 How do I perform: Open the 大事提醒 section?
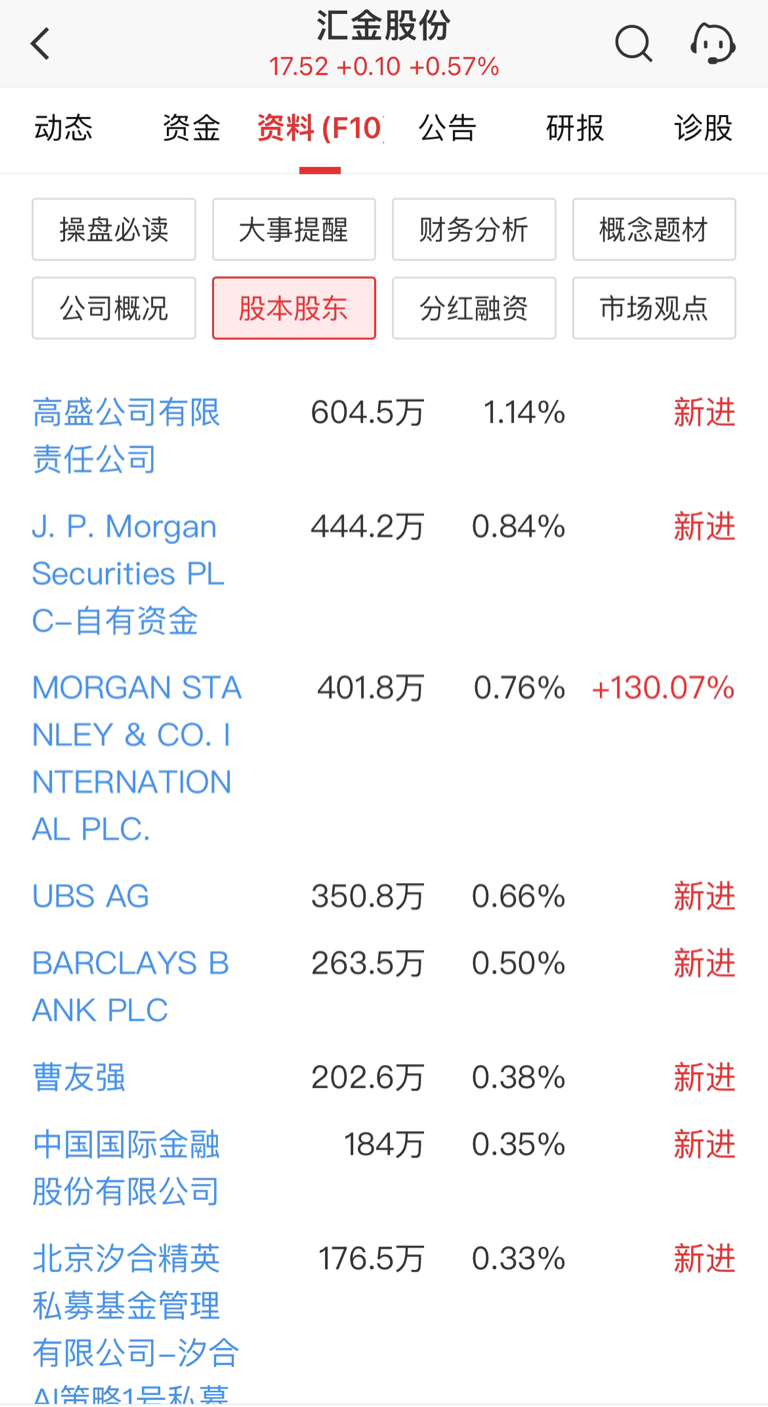click(294, 230)
